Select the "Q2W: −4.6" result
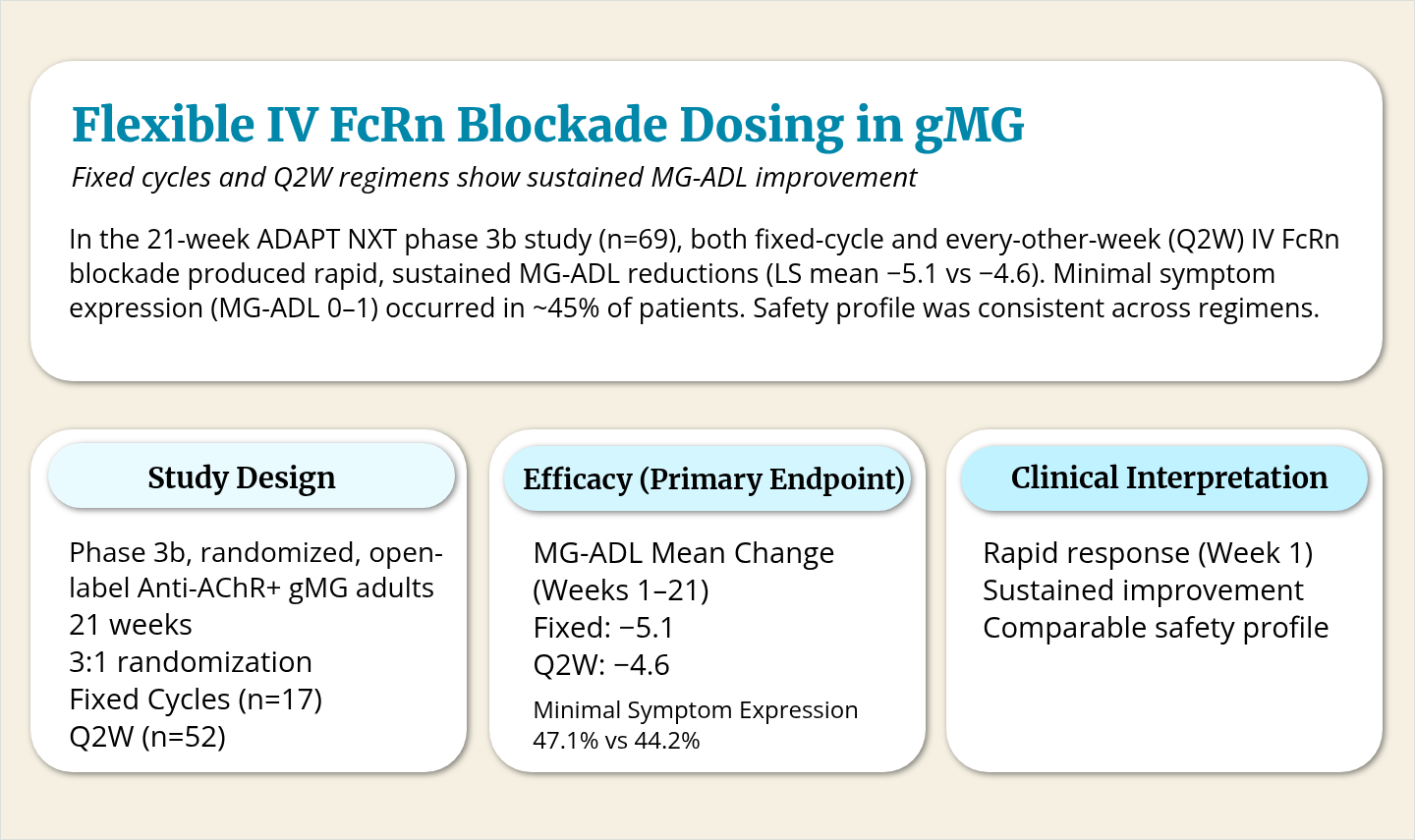This screenshot has width=1415, height=840. 601,665
